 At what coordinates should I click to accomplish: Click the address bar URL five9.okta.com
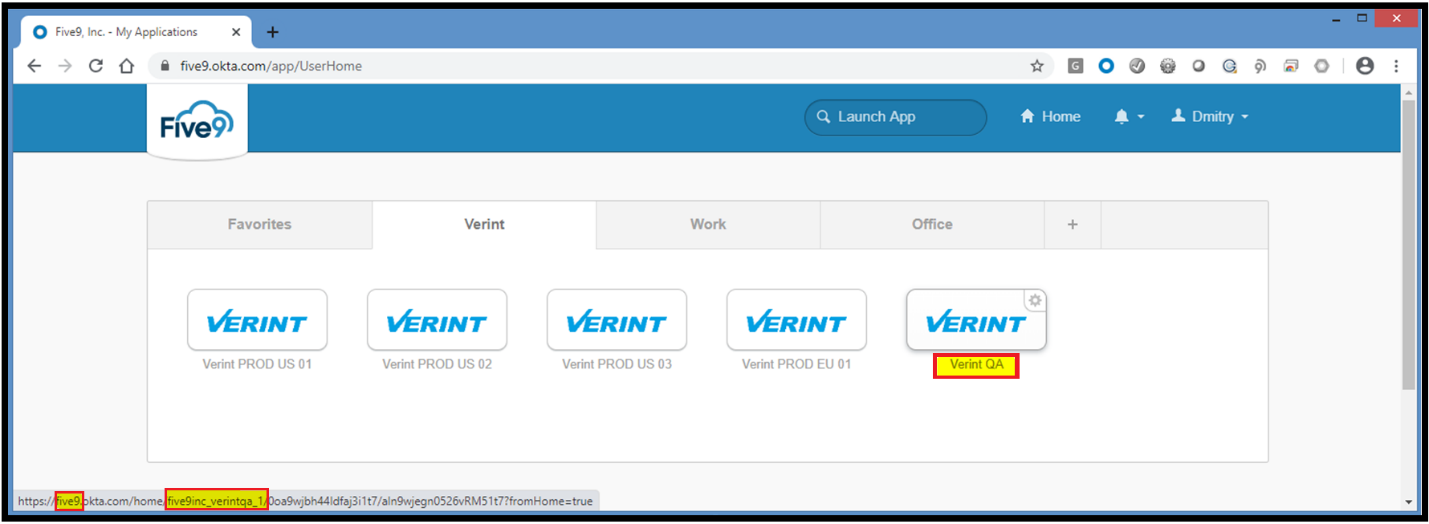[271, 66]
